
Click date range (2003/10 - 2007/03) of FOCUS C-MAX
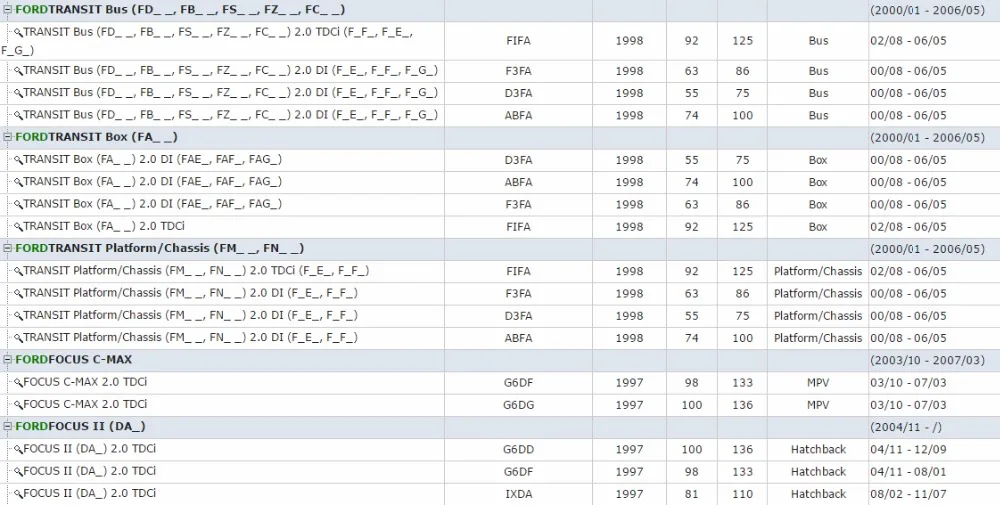coord(927,360)
